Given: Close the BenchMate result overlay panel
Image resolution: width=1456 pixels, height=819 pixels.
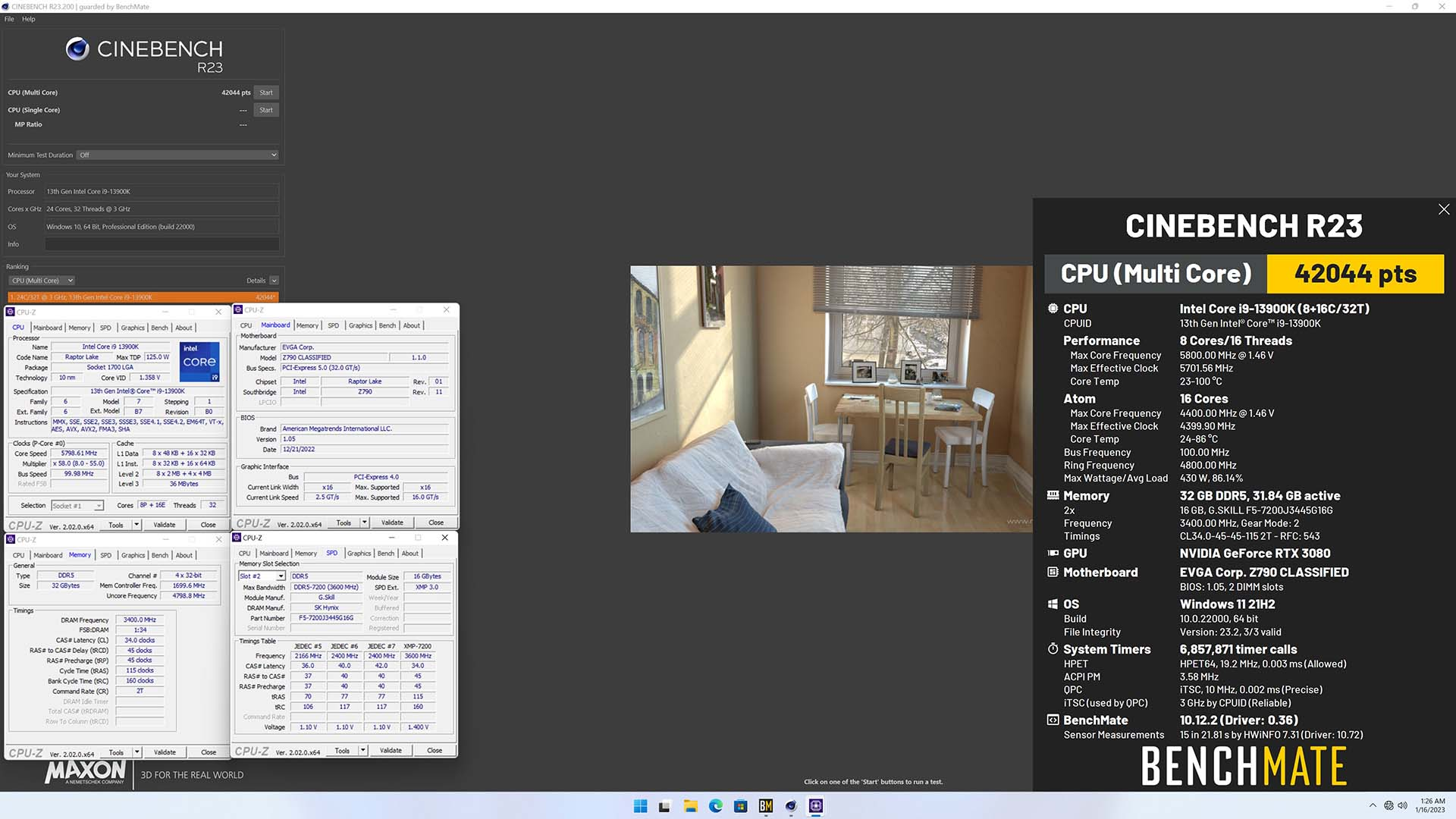Looking at the screenshot, I should (1444, 209).
